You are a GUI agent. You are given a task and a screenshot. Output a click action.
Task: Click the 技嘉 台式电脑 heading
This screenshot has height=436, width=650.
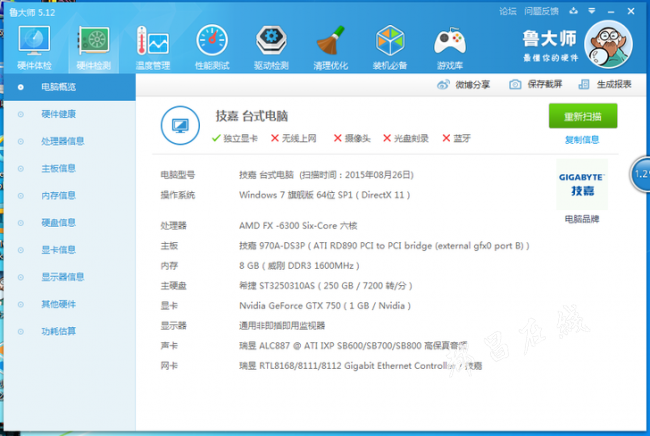(x=252, y=116)
